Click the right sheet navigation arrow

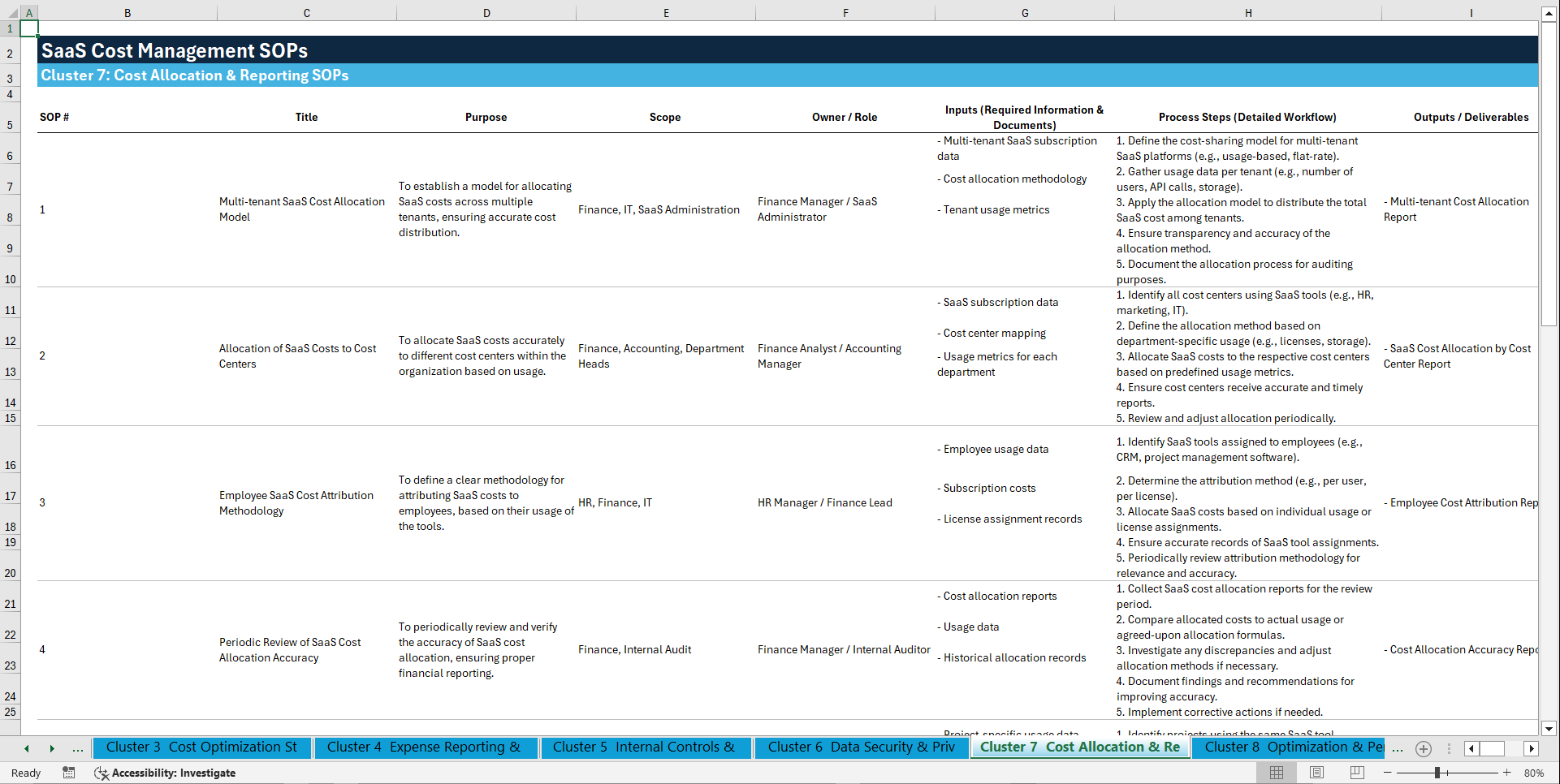[52, 748]
